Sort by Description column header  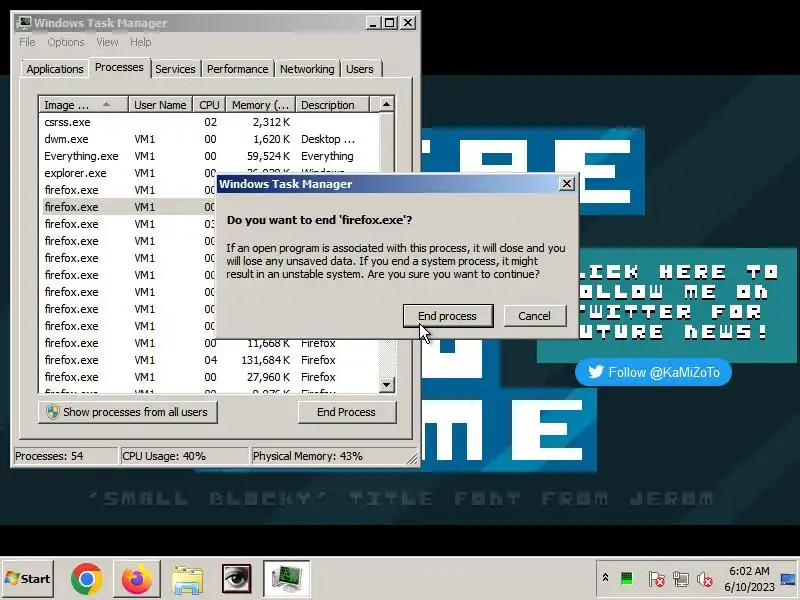(x=332, y=105)
